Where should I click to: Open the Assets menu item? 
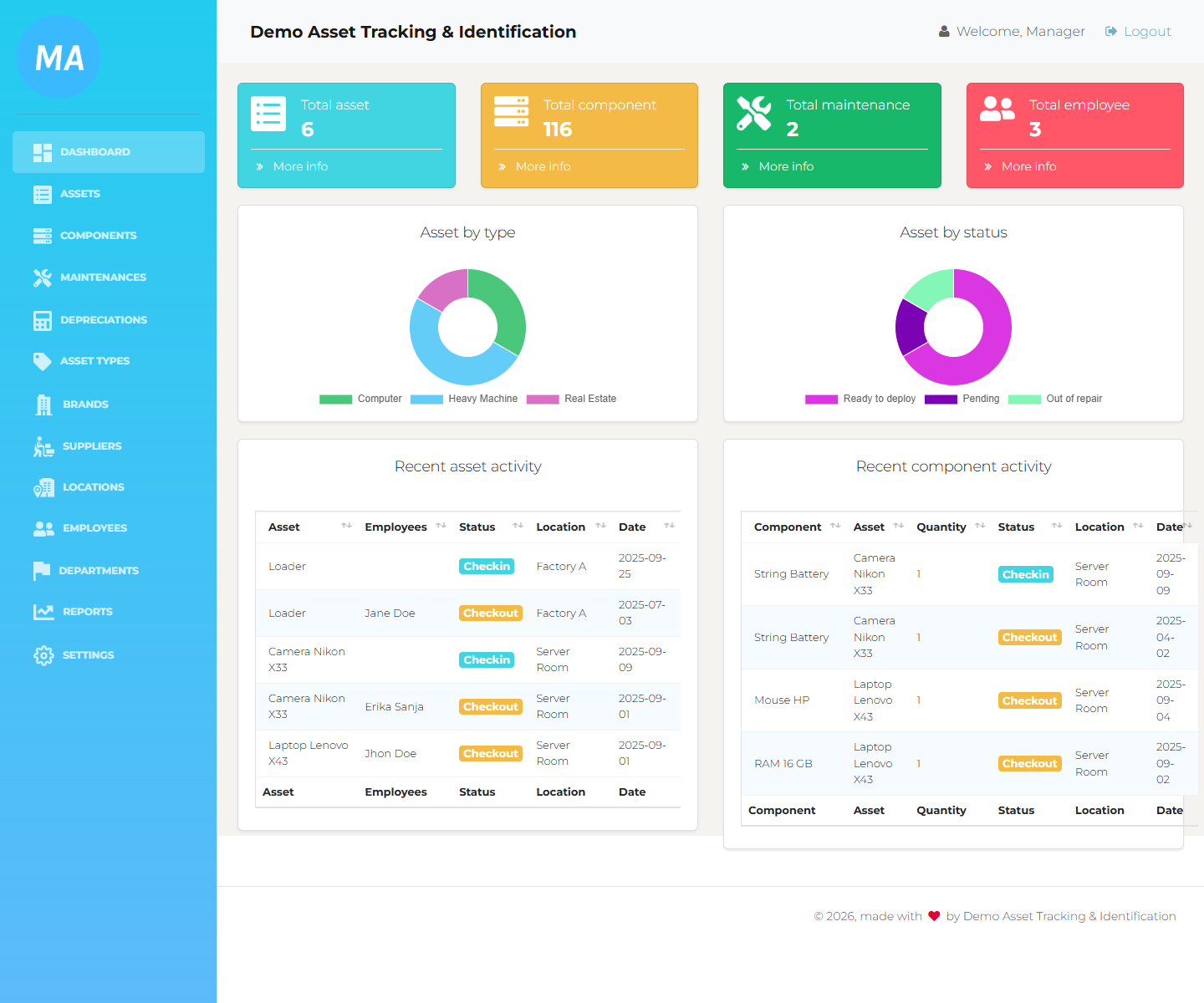point(109,194)
